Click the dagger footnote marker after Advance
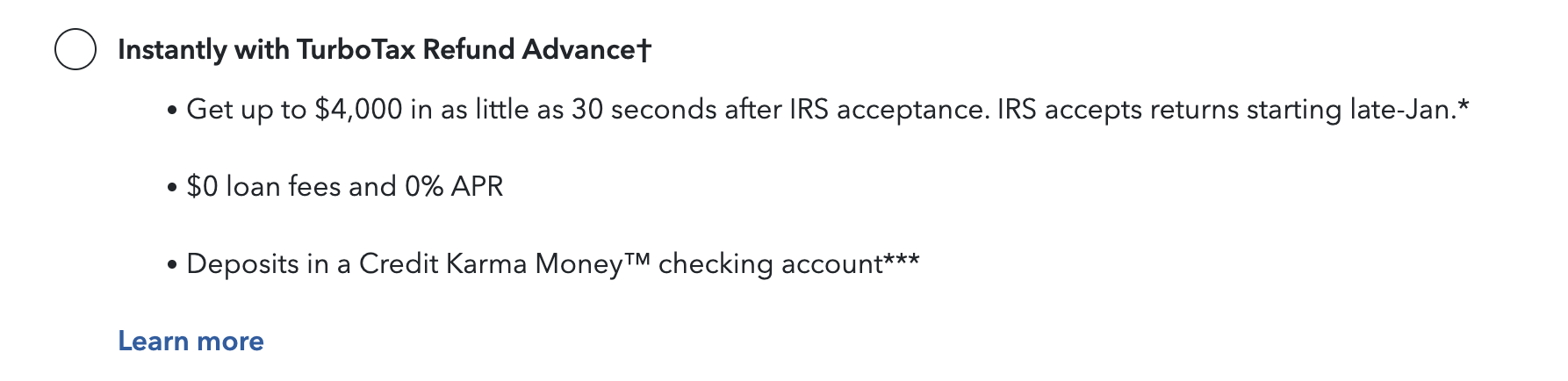Image resolution: width=1568 pixels, height=381 pixels. [x=644, y=50]
